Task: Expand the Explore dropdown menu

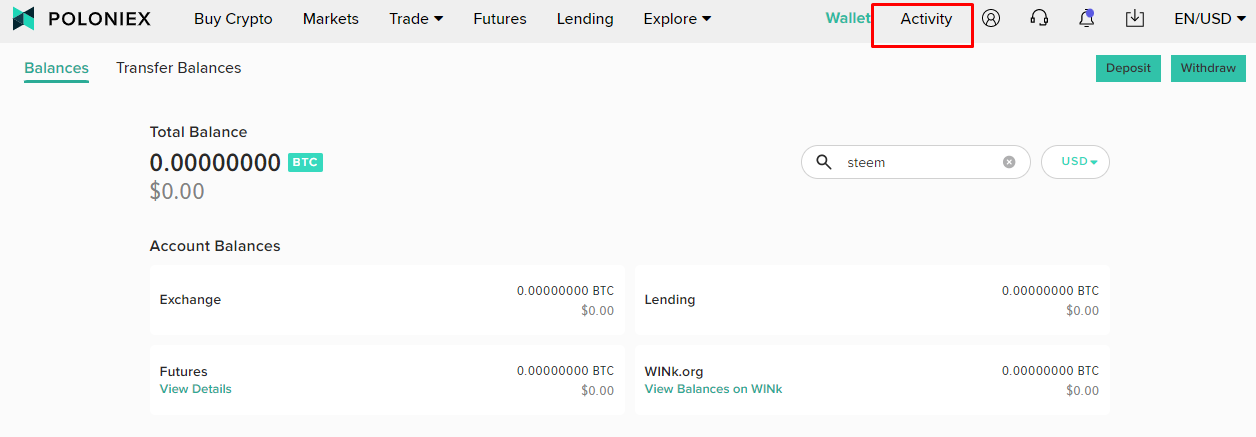Action: (678, 19)
